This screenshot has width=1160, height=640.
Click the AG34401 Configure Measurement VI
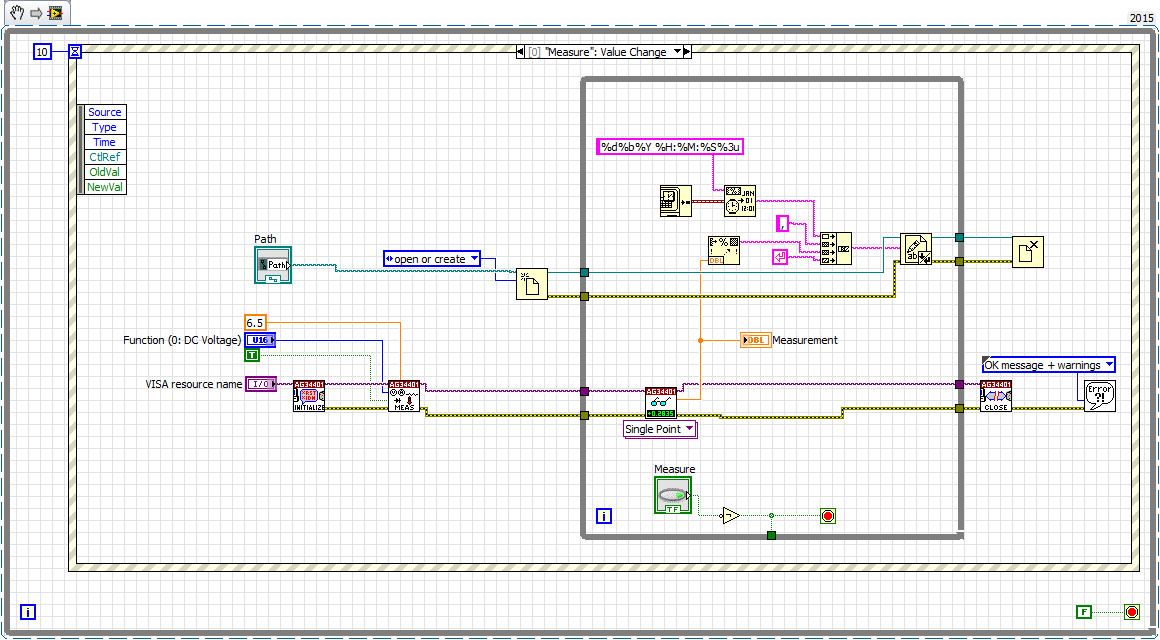coord(404,396)
